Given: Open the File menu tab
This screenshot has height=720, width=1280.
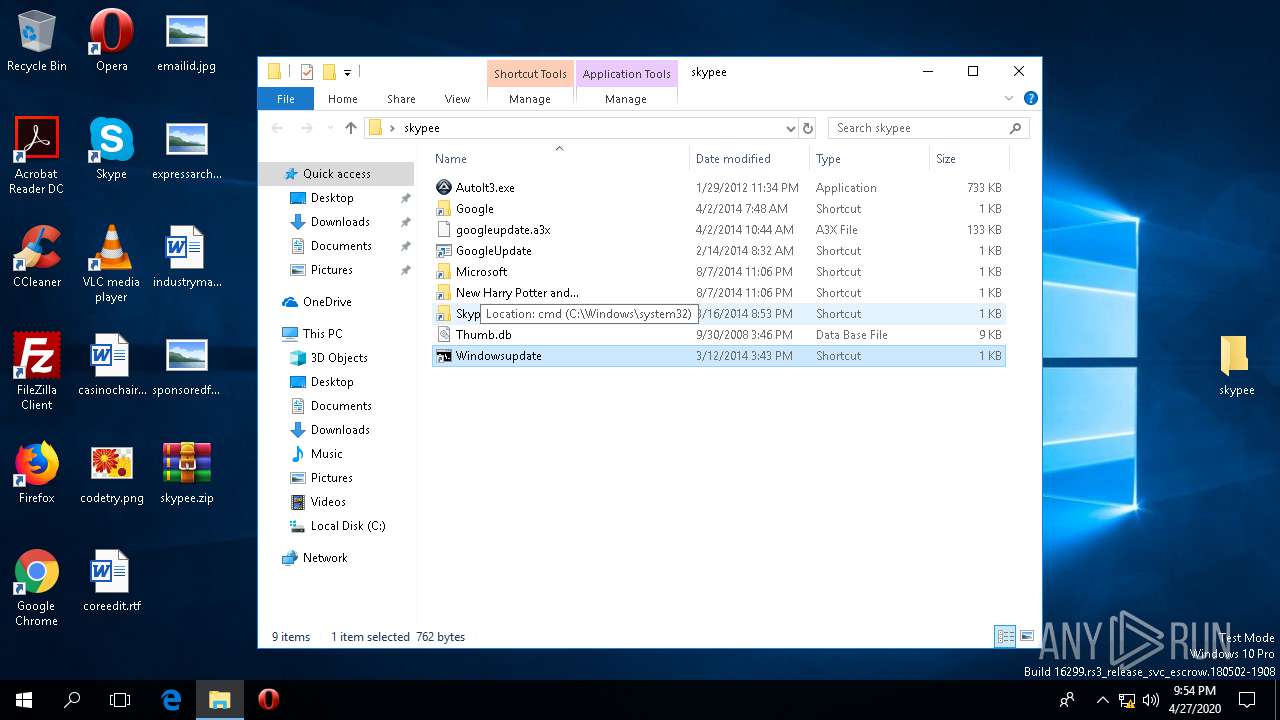Looking at the screenshot, I should click(286, 99).
